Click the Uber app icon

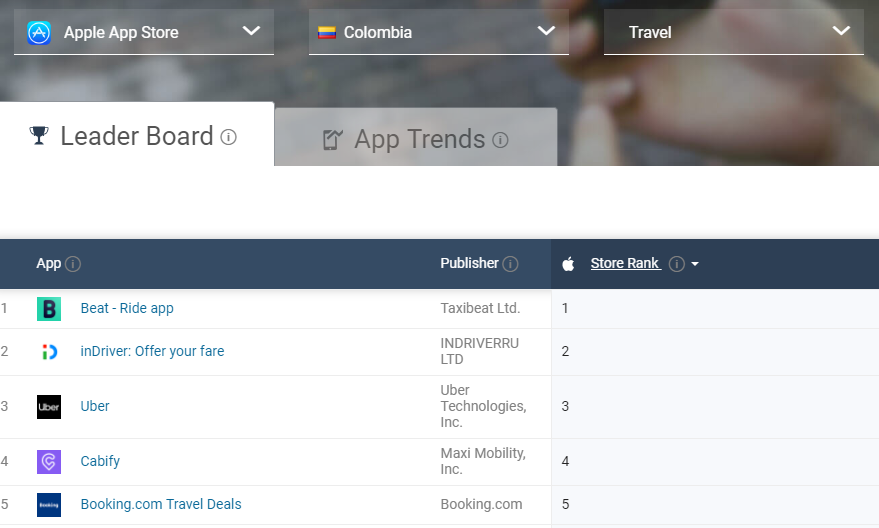pos(49,407)
